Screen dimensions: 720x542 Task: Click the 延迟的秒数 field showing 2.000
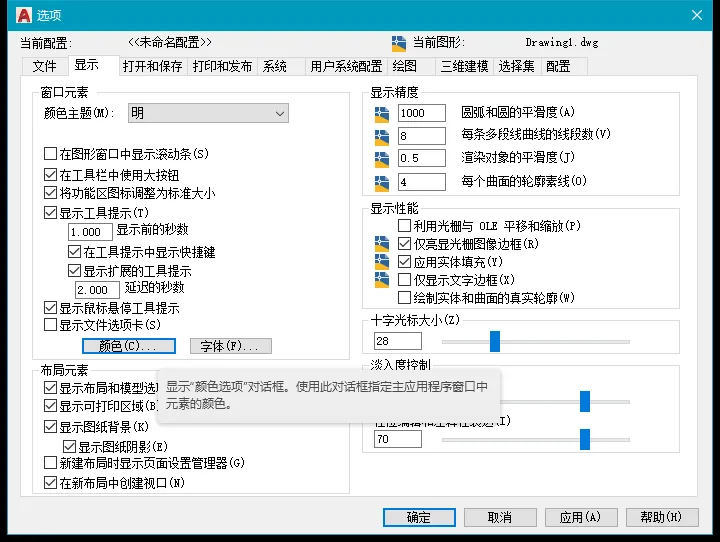click(97, 290)
